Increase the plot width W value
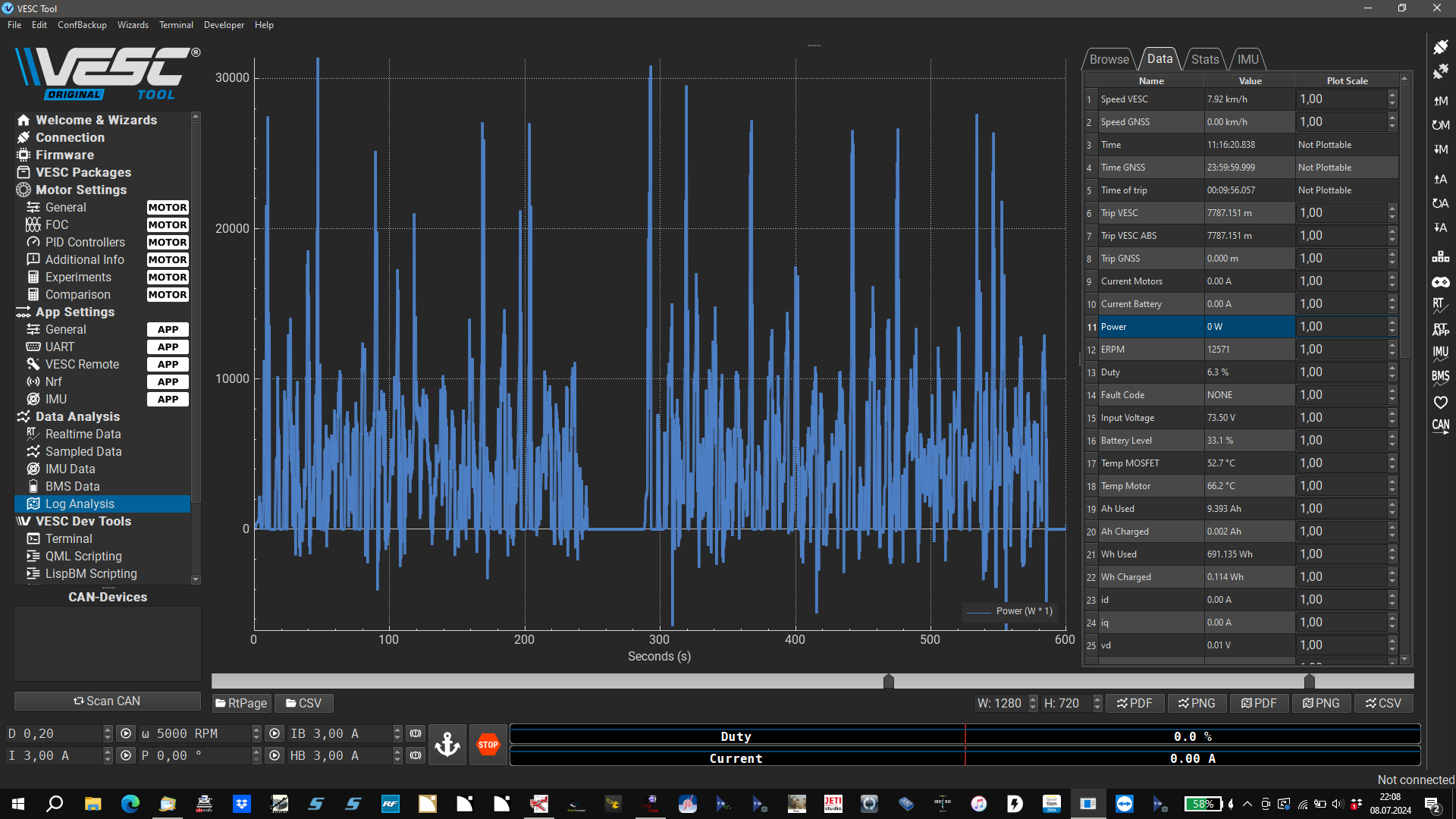 (x=1032, y=699)
